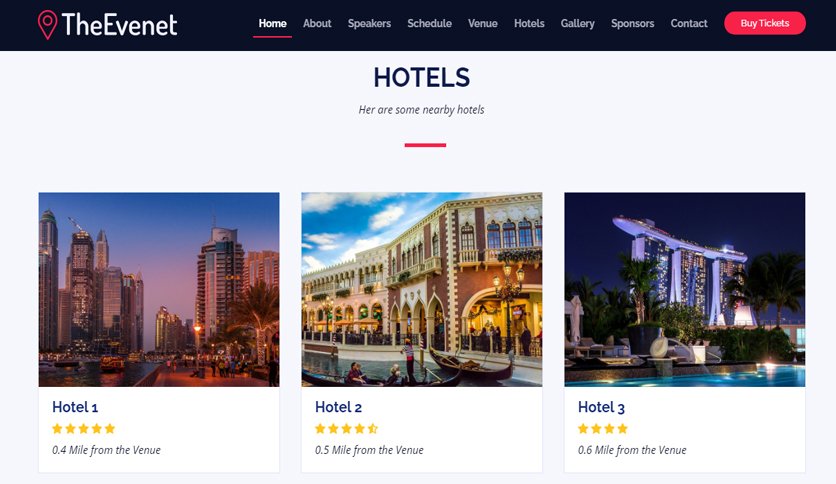Navigate to the Venue section
The image size is (836, 484).
(x=483, y=23)
